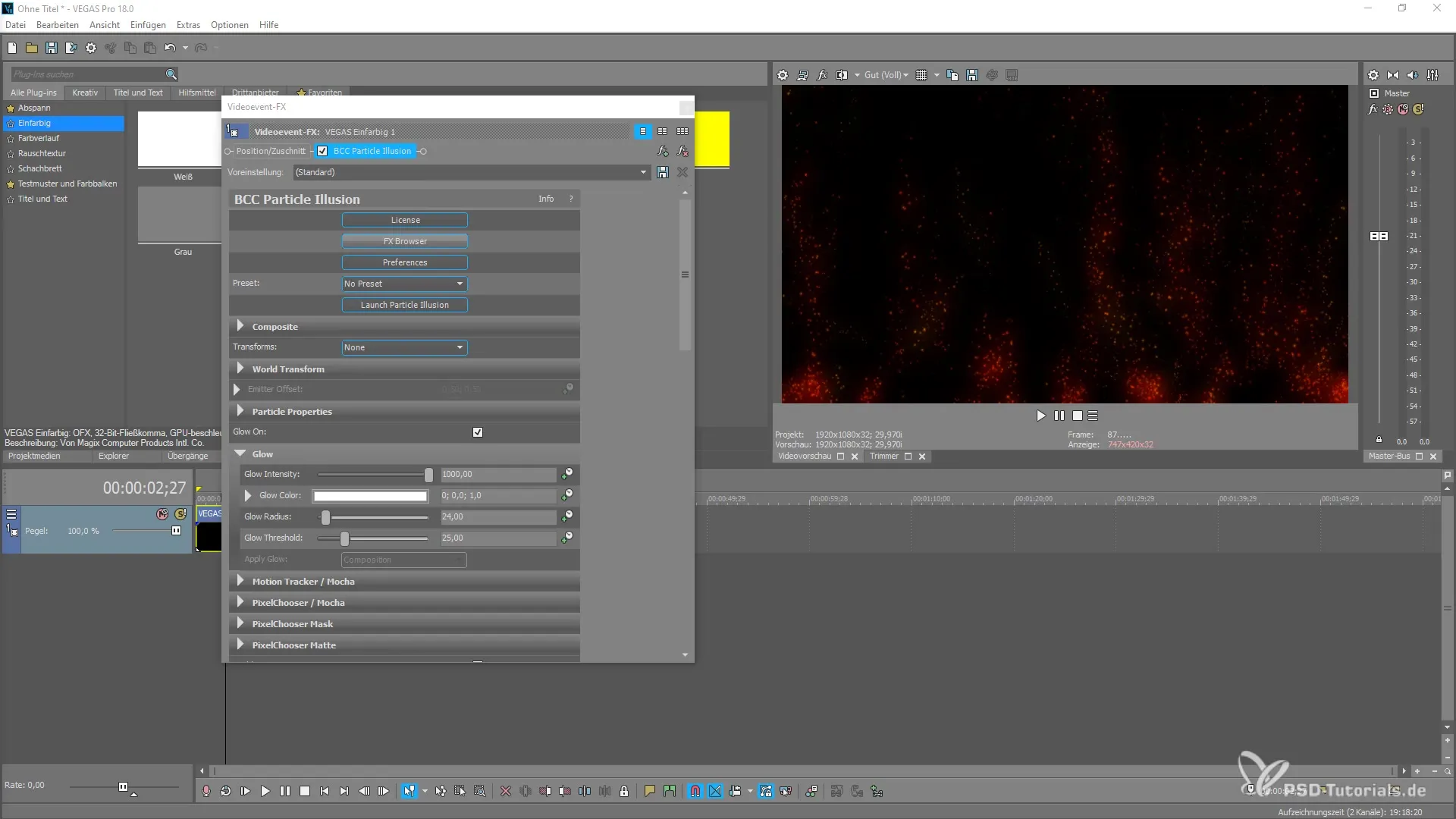Save the FX preset with disk icon
Screen dimensions: 1456x819
click(x=663, y=172)
